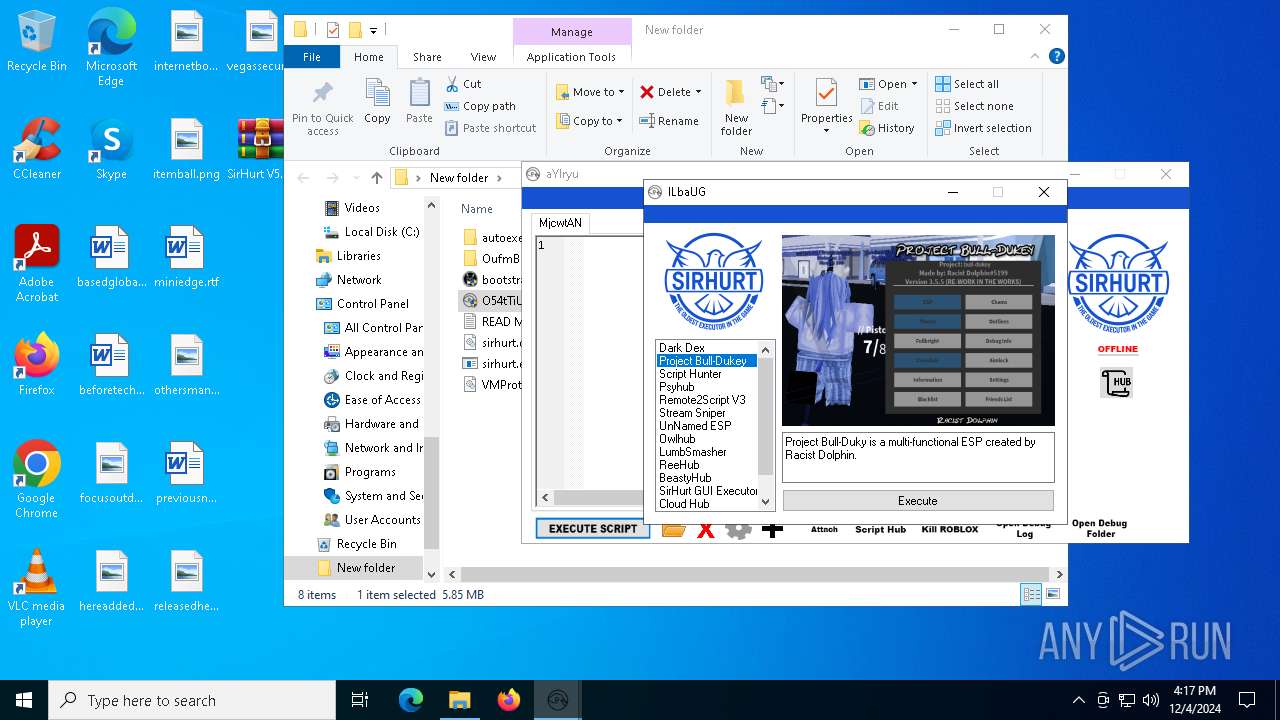
Task: Create a New folder from the ribbon
Action: tap(736, 107)
